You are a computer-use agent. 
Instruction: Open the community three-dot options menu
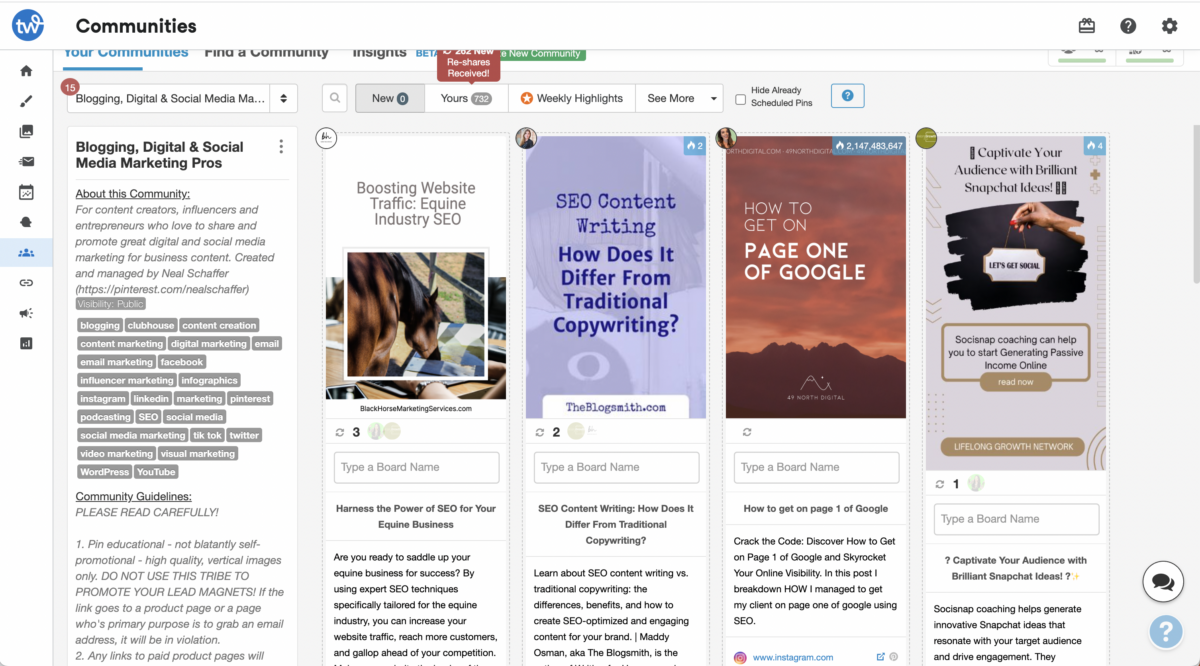tap(281, 147)
